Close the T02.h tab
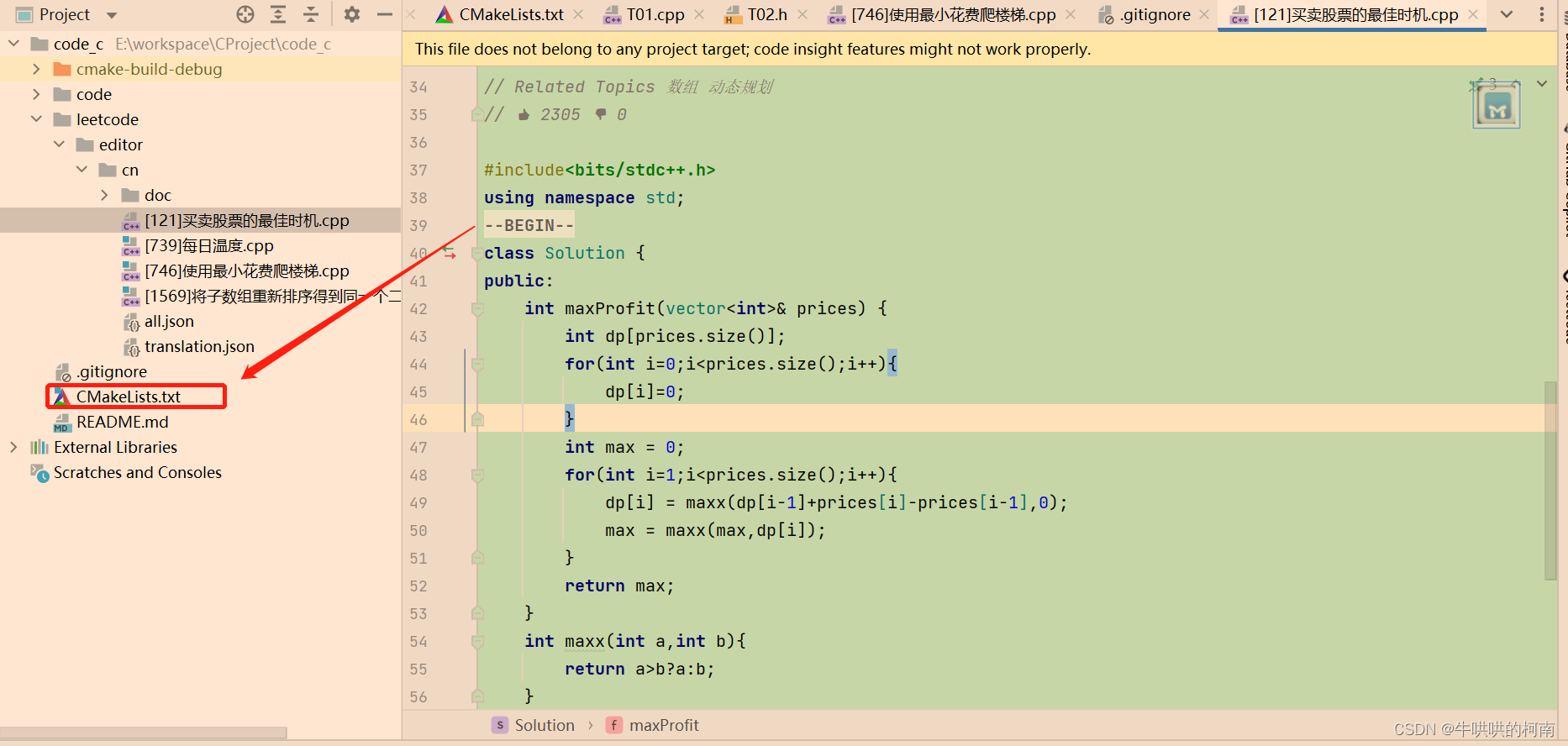This screenshot has height=746, width=1568. (802, 14)
